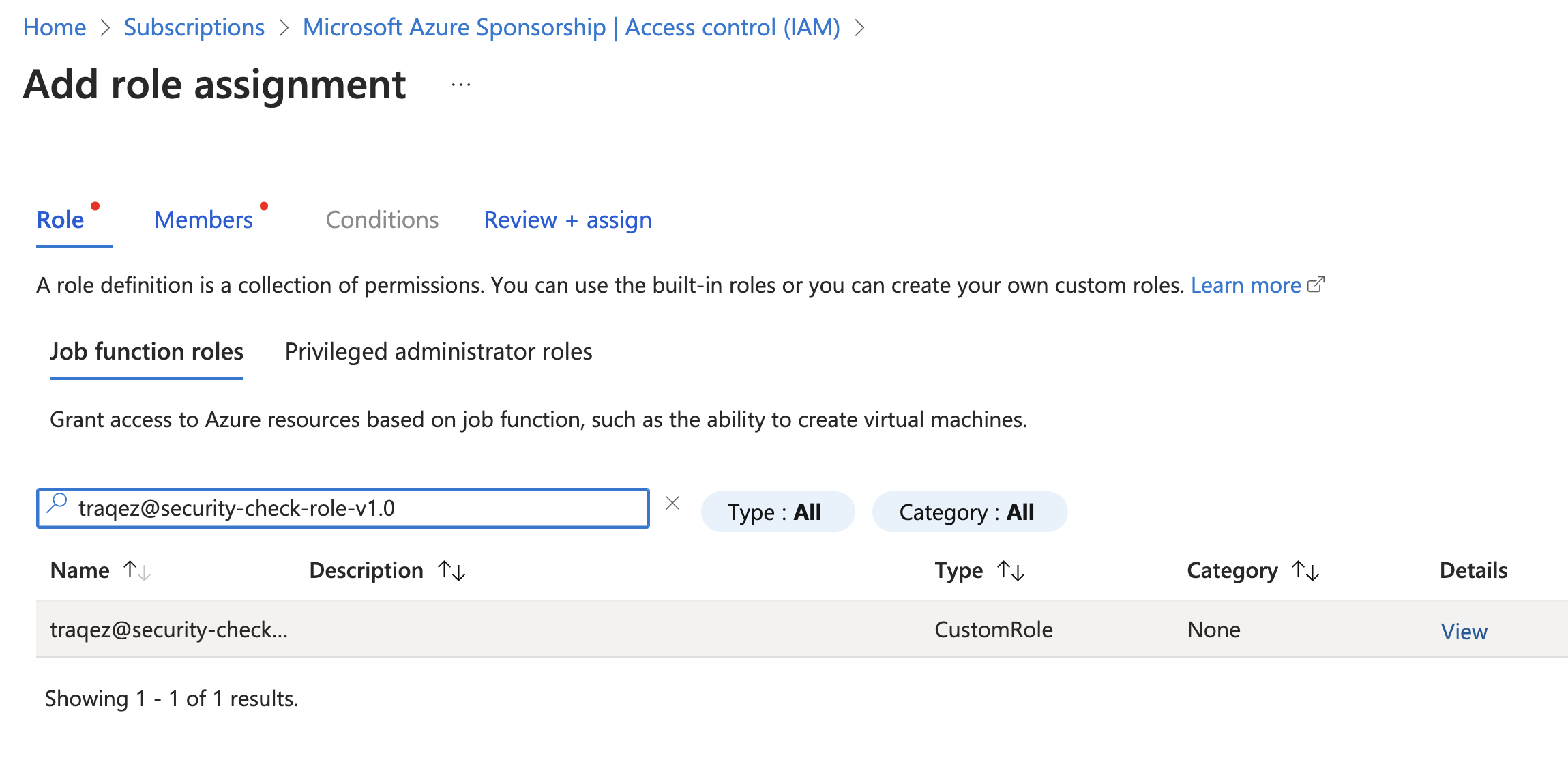Navigate to Subscriptions breadcrumb
1568x758 pixels.
[194, 27]
